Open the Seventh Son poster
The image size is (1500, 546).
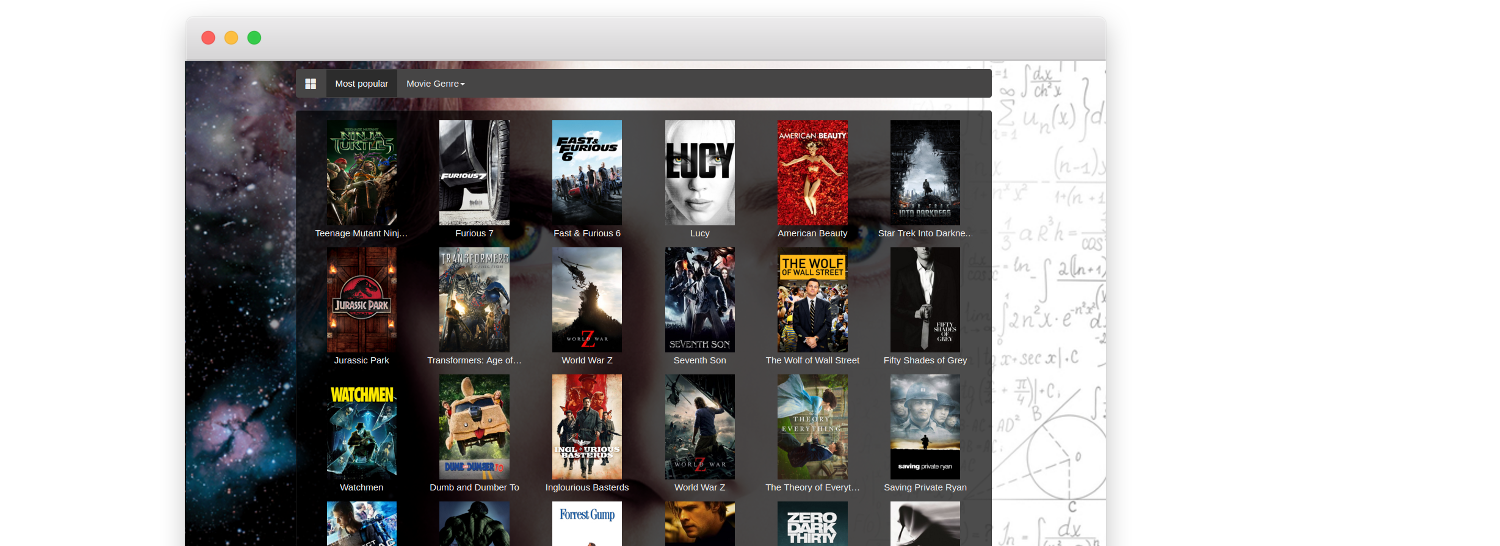click(x=700, y=300)
